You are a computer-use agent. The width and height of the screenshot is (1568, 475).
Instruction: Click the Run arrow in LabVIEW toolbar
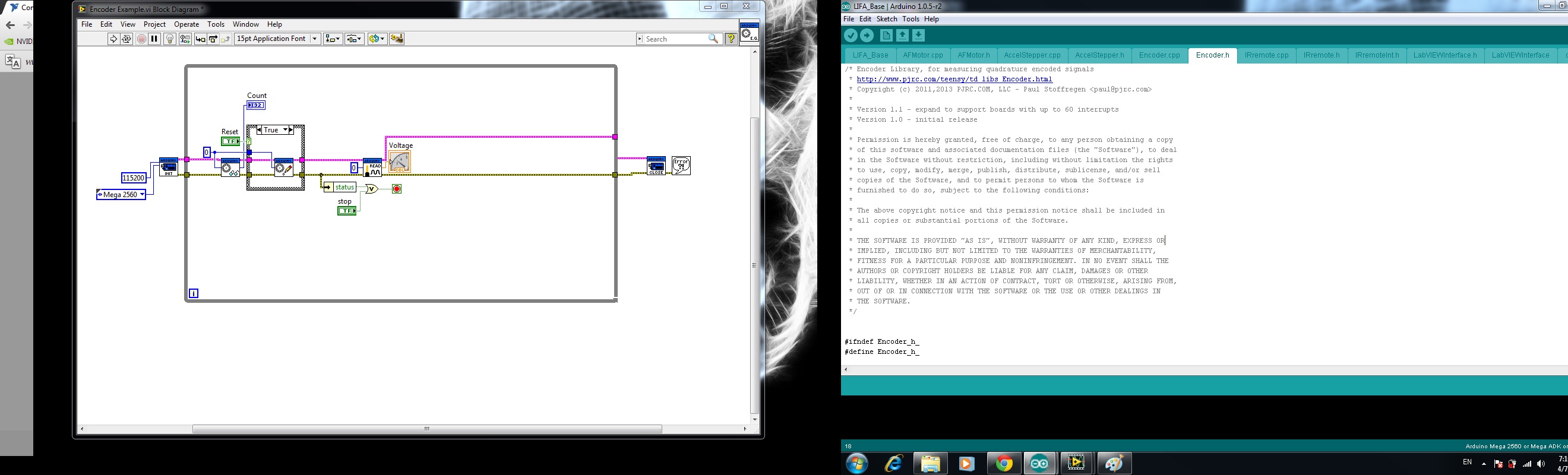pos(113,39)
